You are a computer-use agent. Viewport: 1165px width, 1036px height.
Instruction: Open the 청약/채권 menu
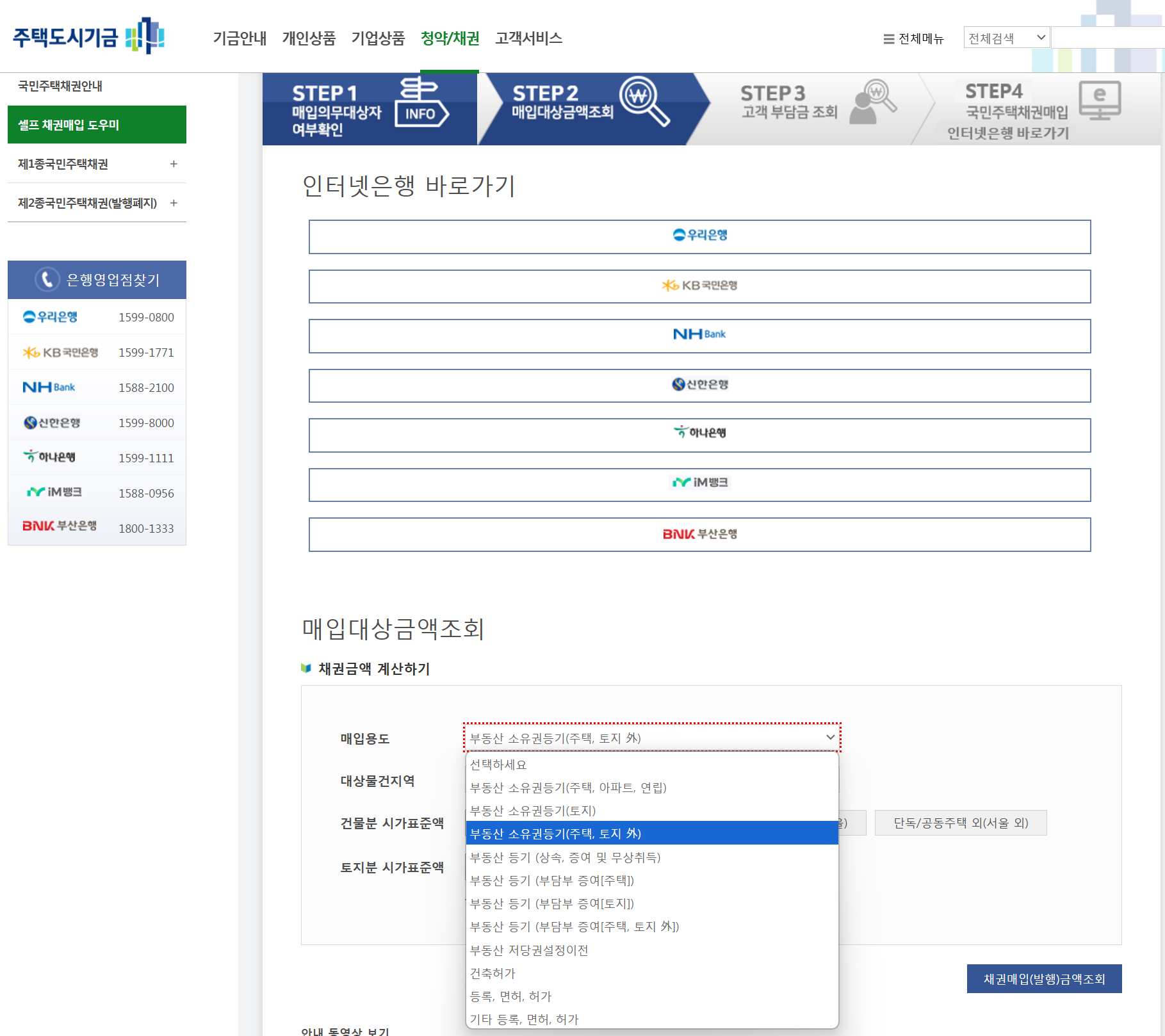(x=450, y=38)
